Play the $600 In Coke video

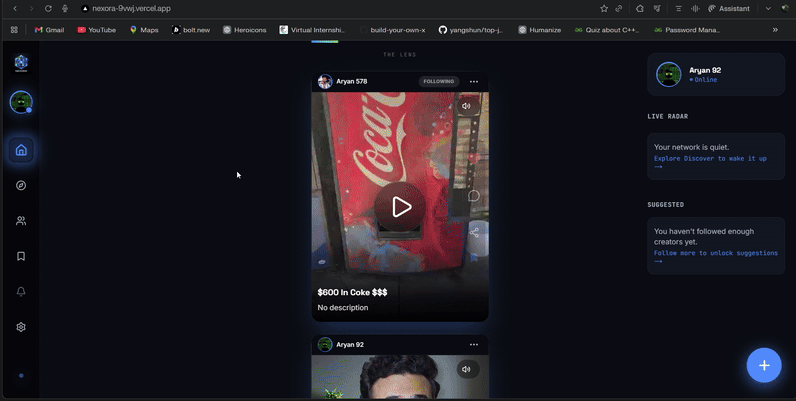point(401,207)
